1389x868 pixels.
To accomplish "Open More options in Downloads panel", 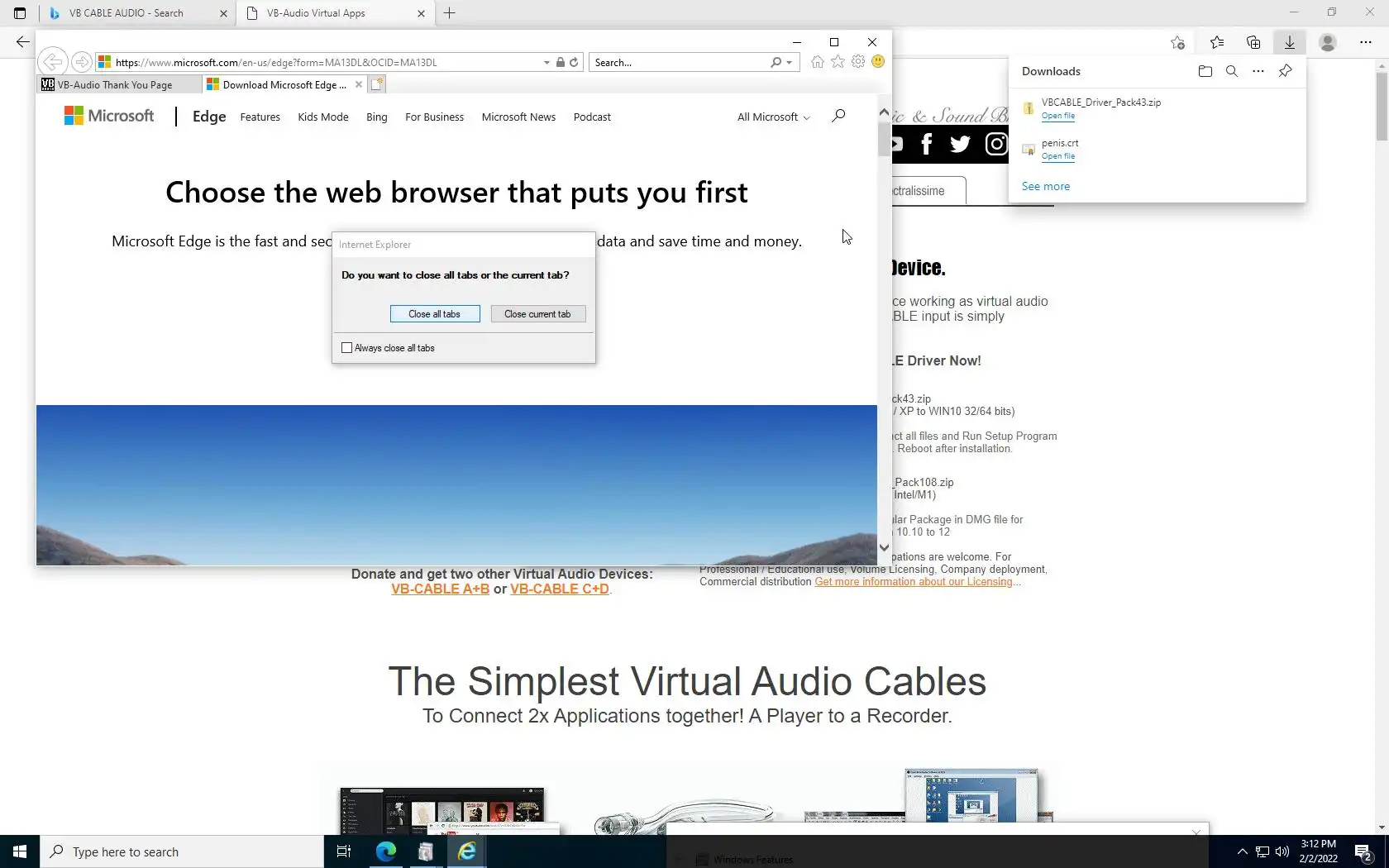I will point(1258,71).
